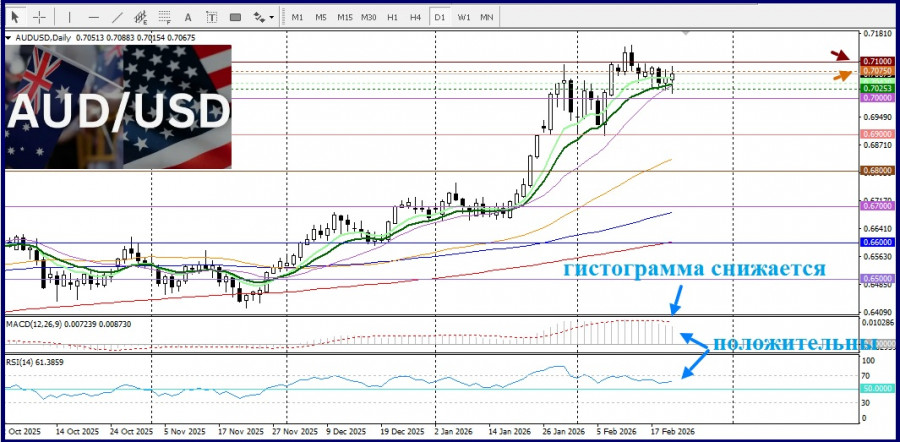
Task: Open the arrows objects dropdown
Action: 264,17
